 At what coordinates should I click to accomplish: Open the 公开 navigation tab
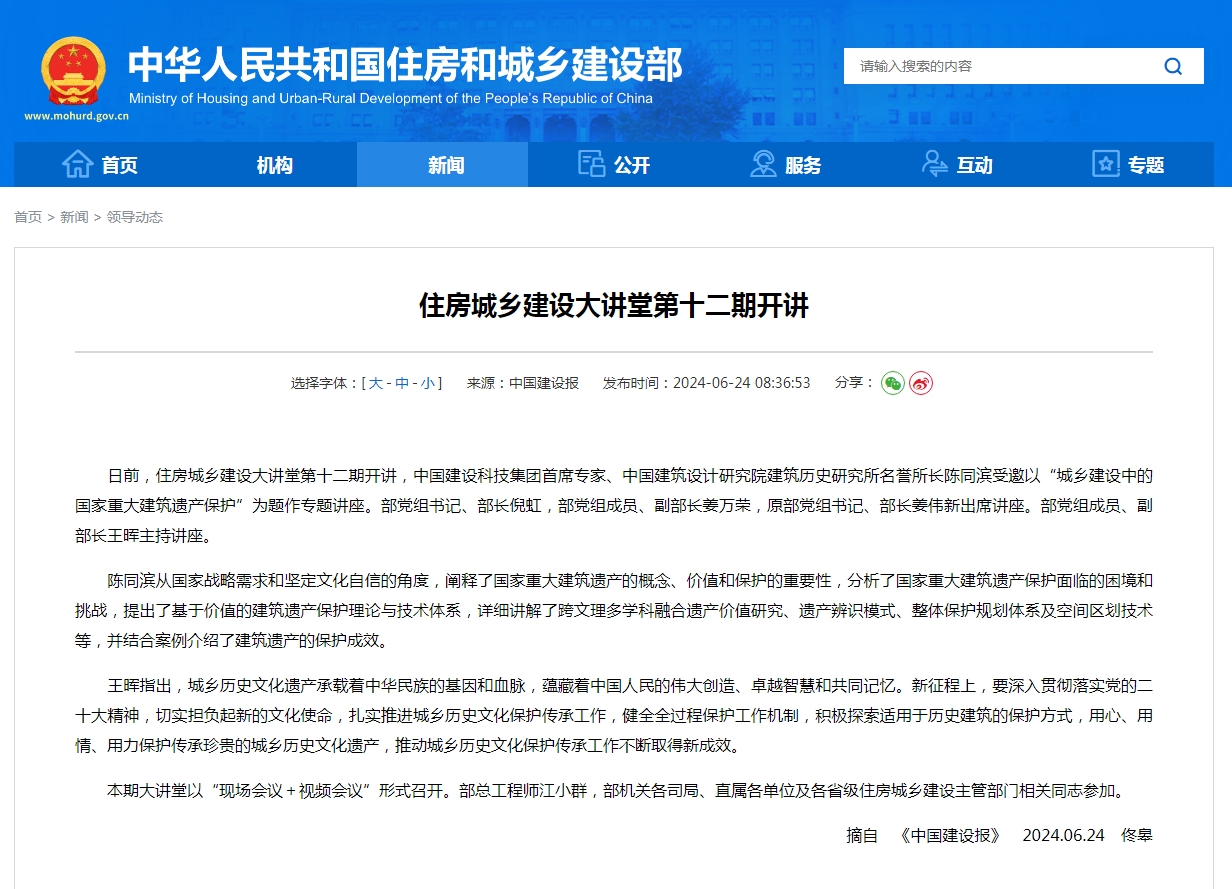pos(615,165)
